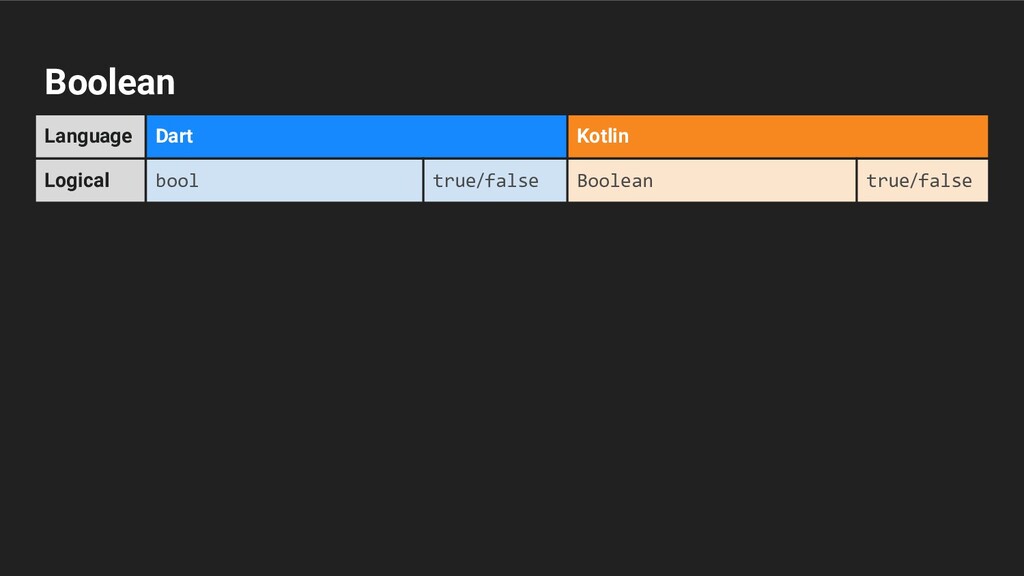Click horizontal border between "Kotlin" and "Boolean" cells
1024x576 pixels.
[777, 158]
